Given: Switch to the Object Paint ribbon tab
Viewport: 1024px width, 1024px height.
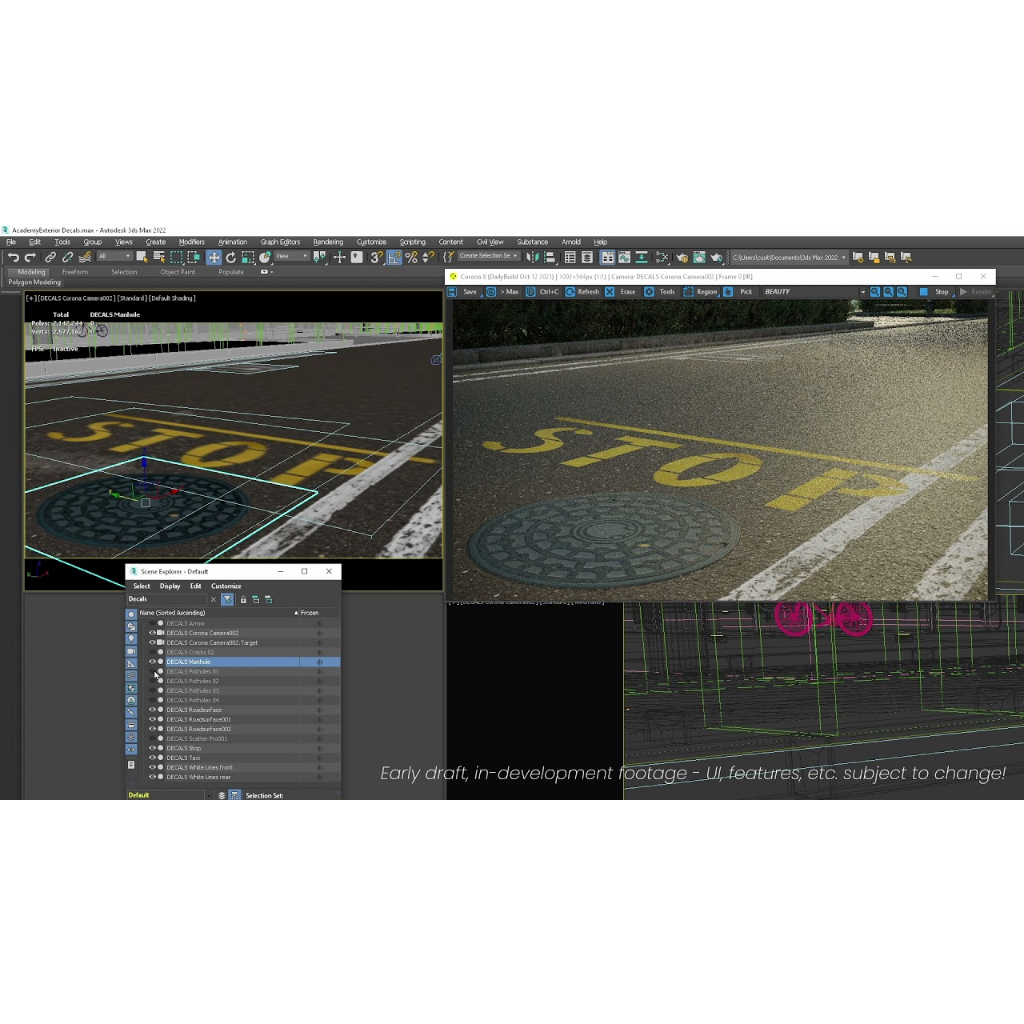Looking at the screenshot, I should (x=178, y=272).
